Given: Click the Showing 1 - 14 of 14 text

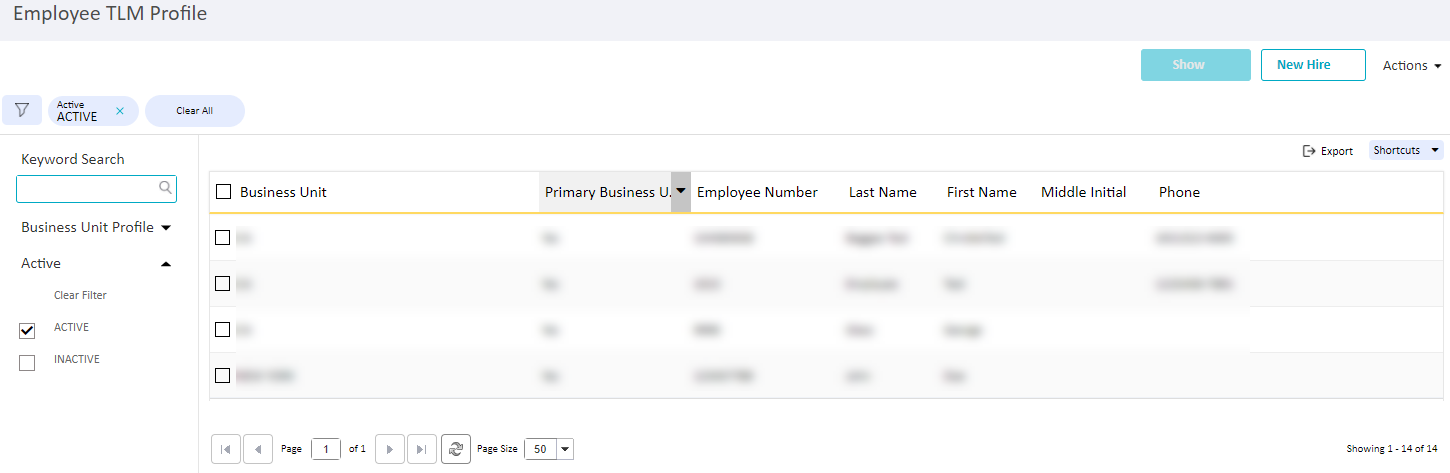Looking at the screenshot, I should (1392, 449).
